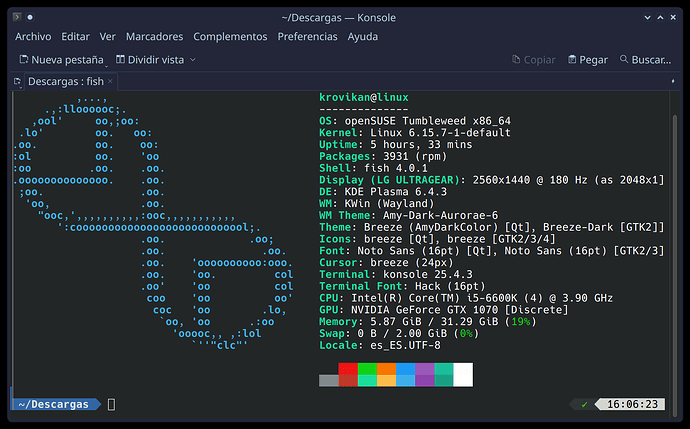Select the 'Descargas : fish' tab
690x429 pixels.
click(x=65, y=82)
